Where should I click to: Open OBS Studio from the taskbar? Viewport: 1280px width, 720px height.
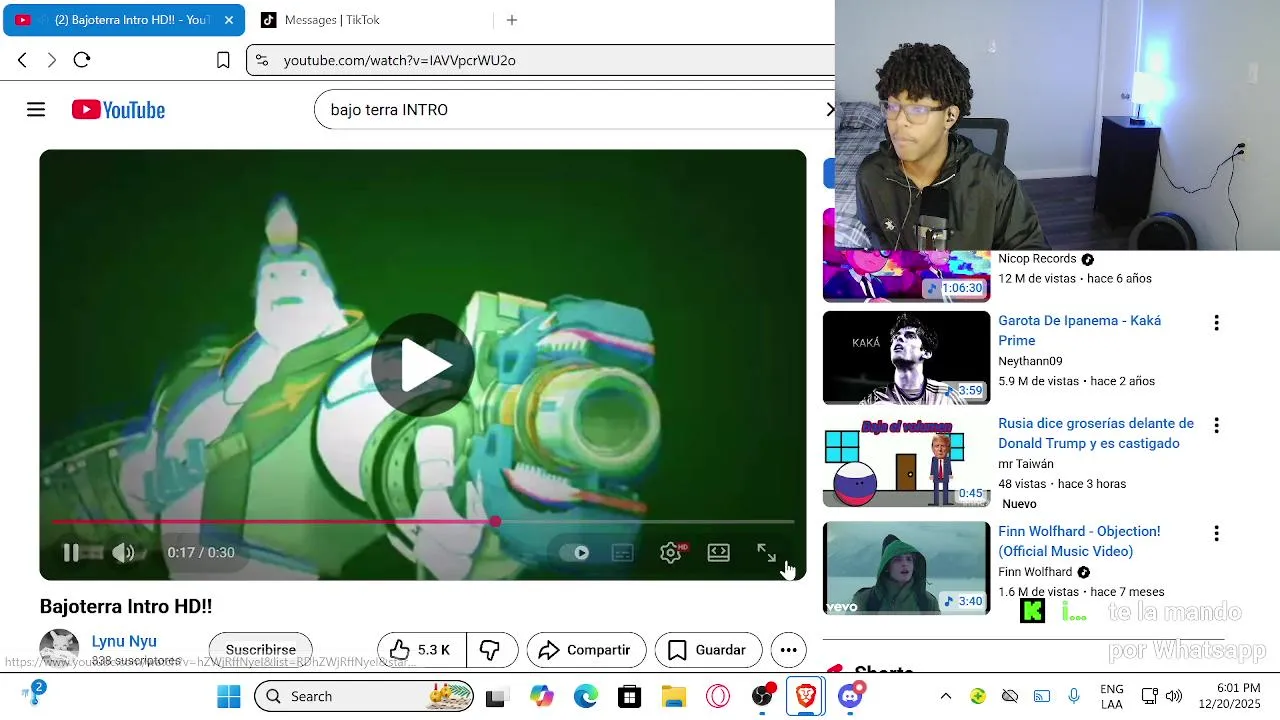(762, 697)
